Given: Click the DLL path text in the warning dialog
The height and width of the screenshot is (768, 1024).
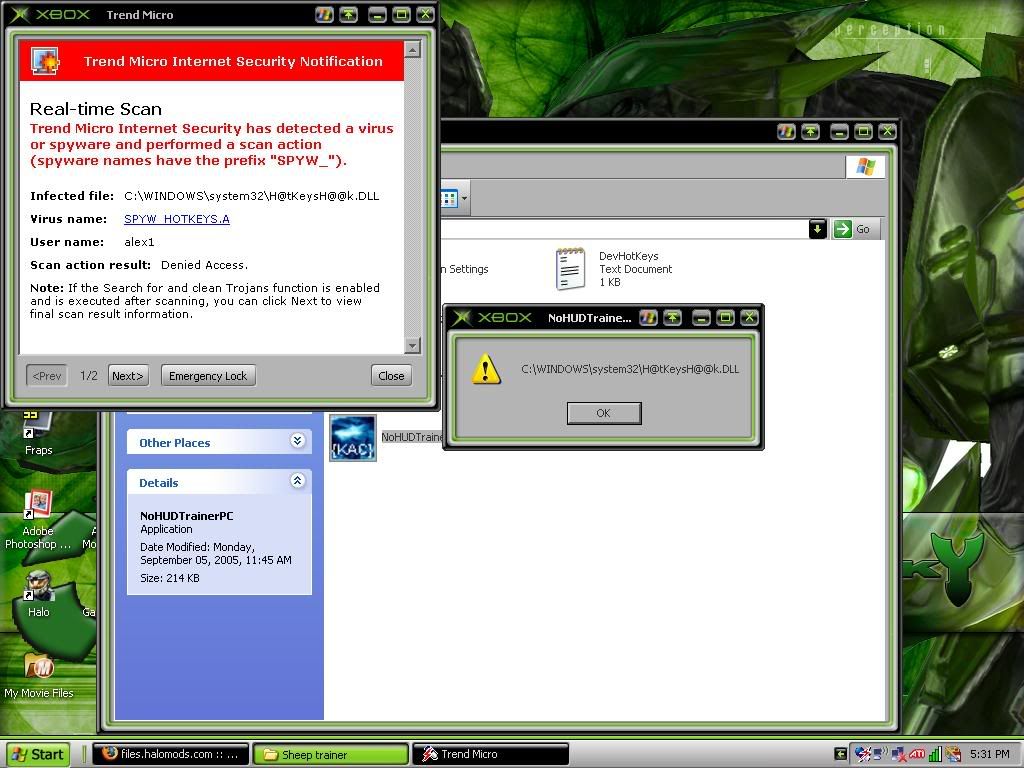Looking at the screenshot, I should [x=630, y=369].
